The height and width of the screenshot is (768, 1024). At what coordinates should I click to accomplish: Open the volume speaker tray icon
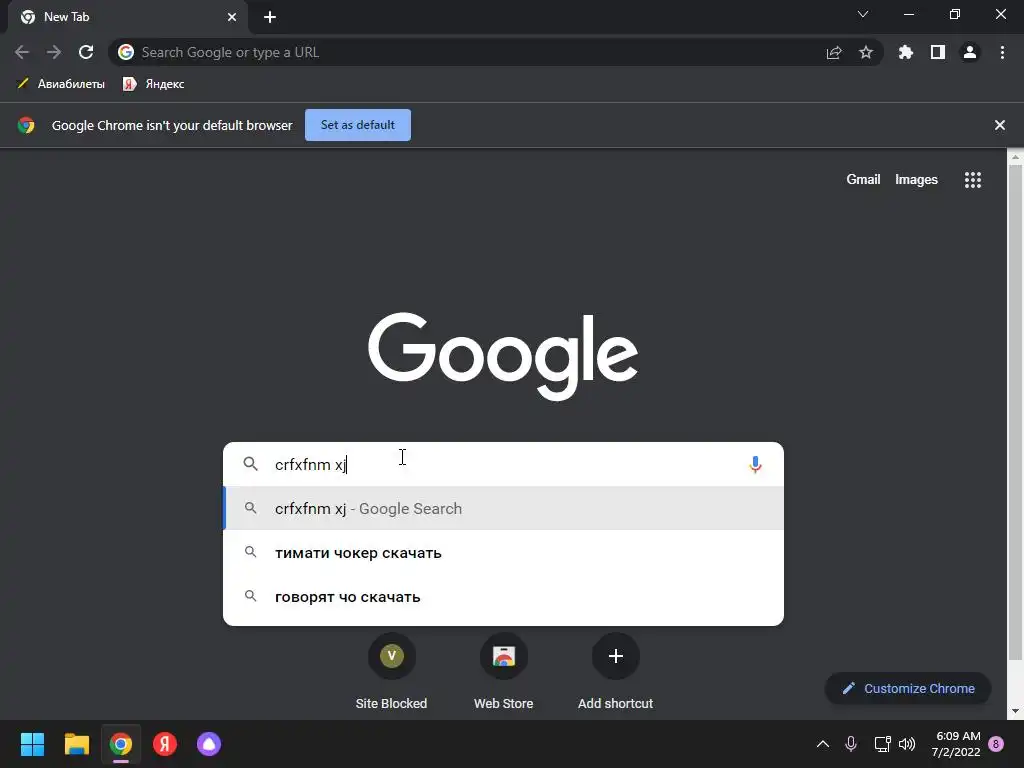(x=907, y=744)
